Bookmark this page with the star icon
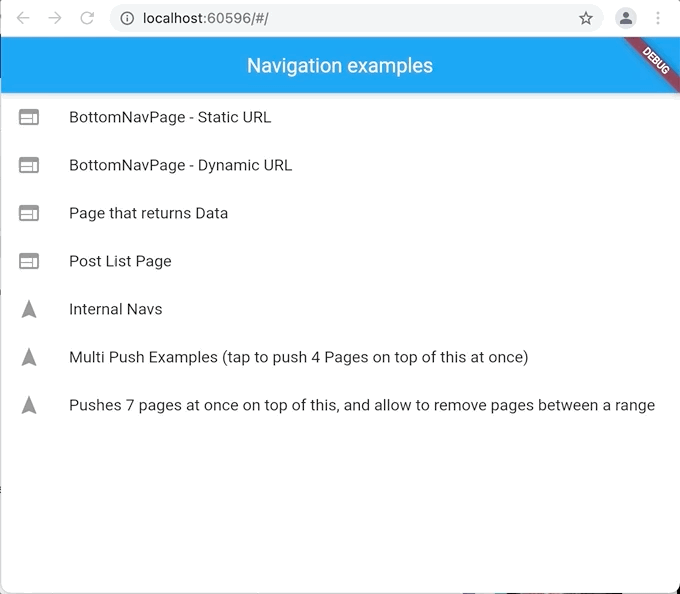This screenshot has height=594, width=680. 585,18
